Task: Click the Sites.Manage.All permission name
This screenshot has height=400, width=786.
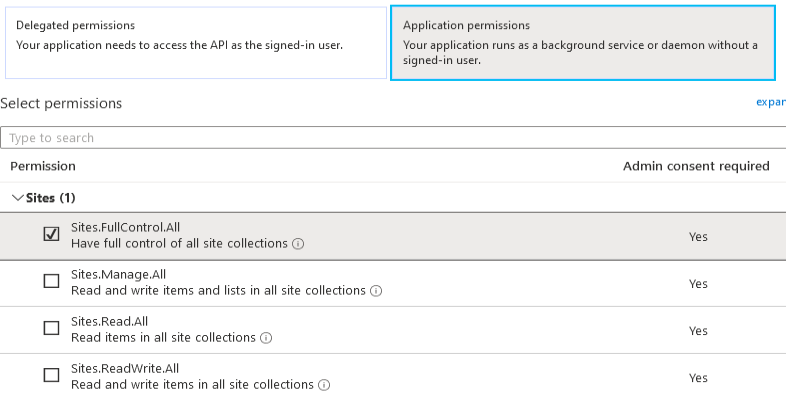Action: pyautogui.click(x=117, y=275)
